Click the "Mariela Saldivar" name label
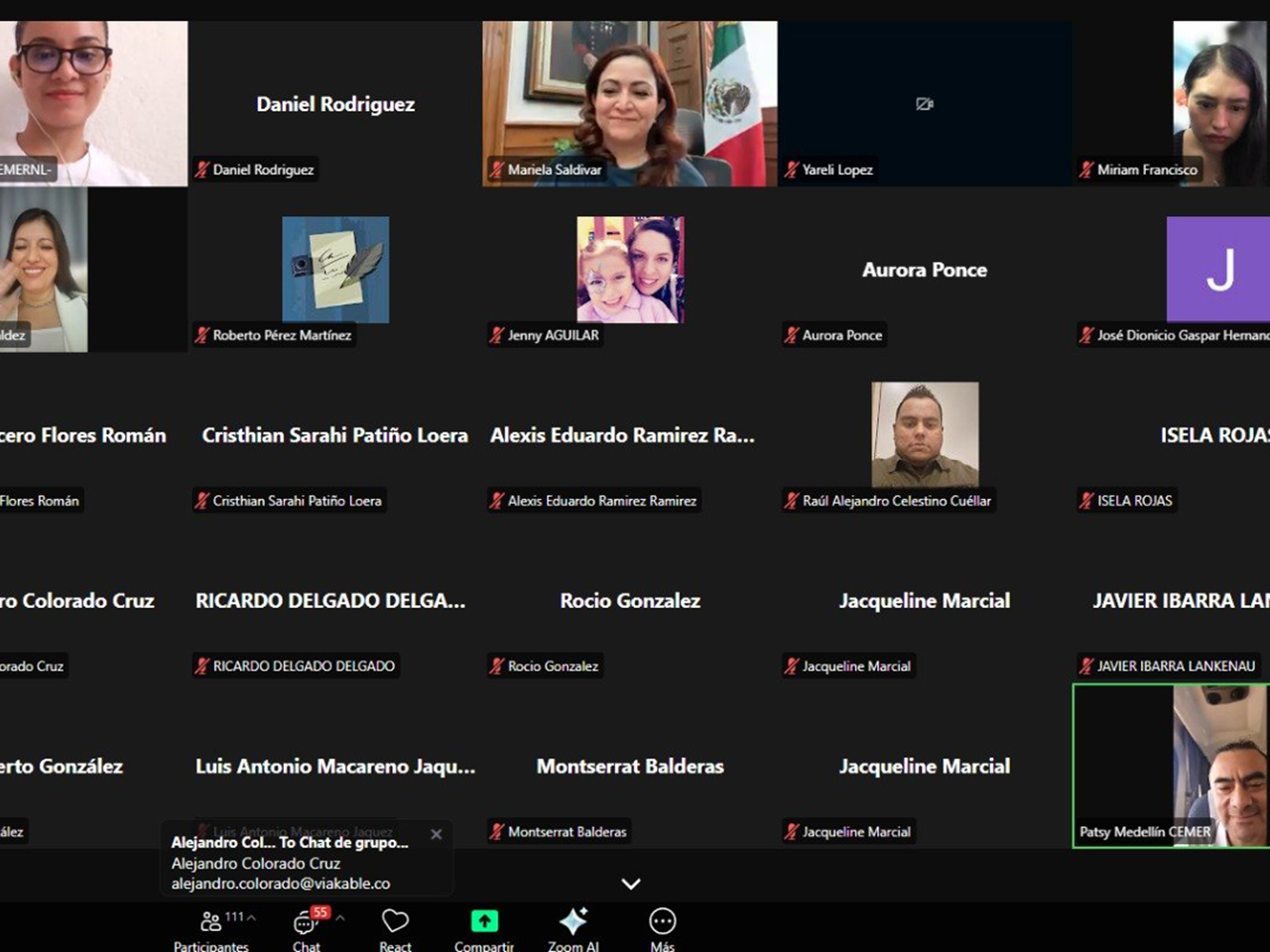1270x952 pixels. (555, 170)
